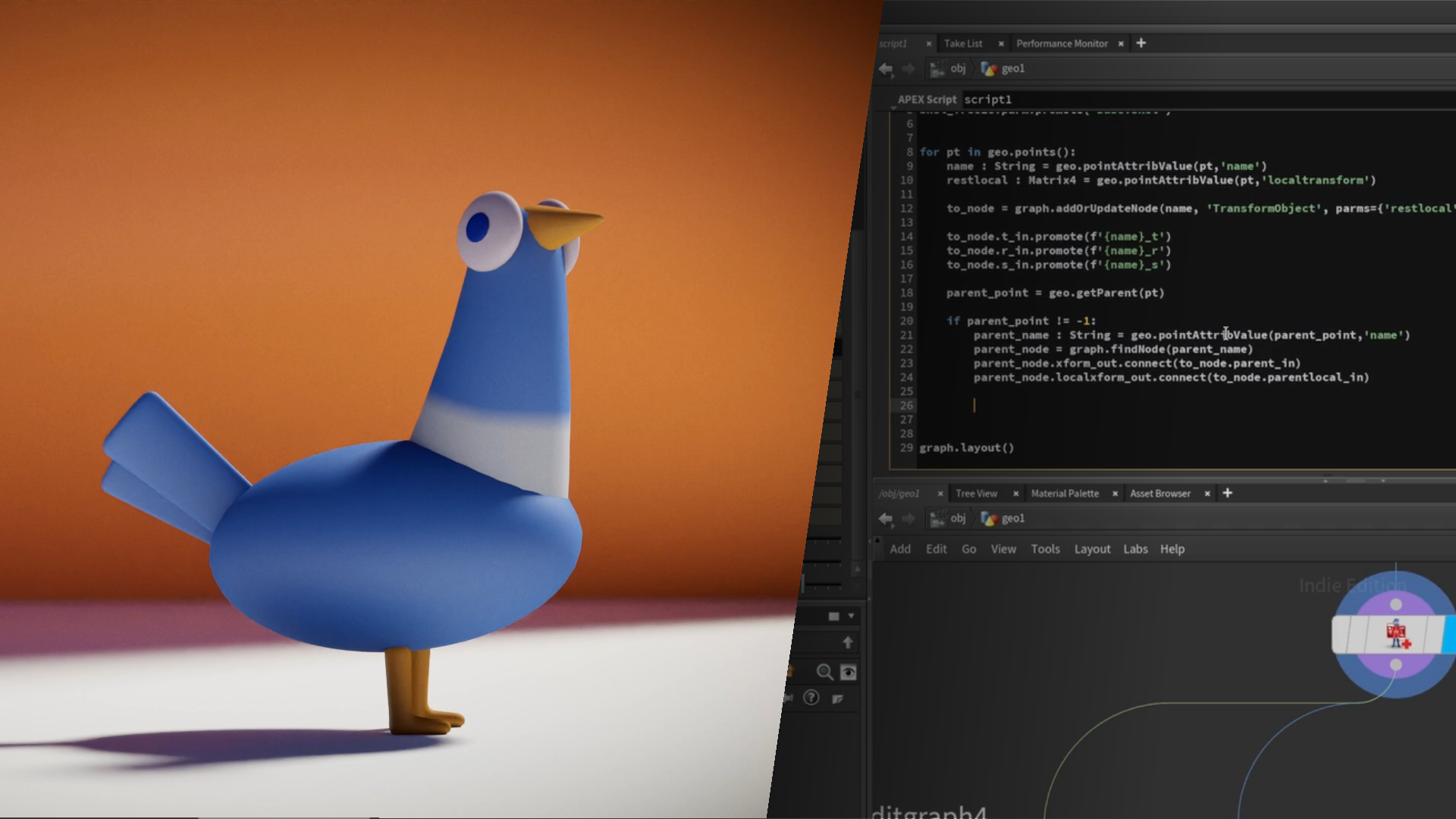Click the node's bottom output connector

click(1396, 665)
